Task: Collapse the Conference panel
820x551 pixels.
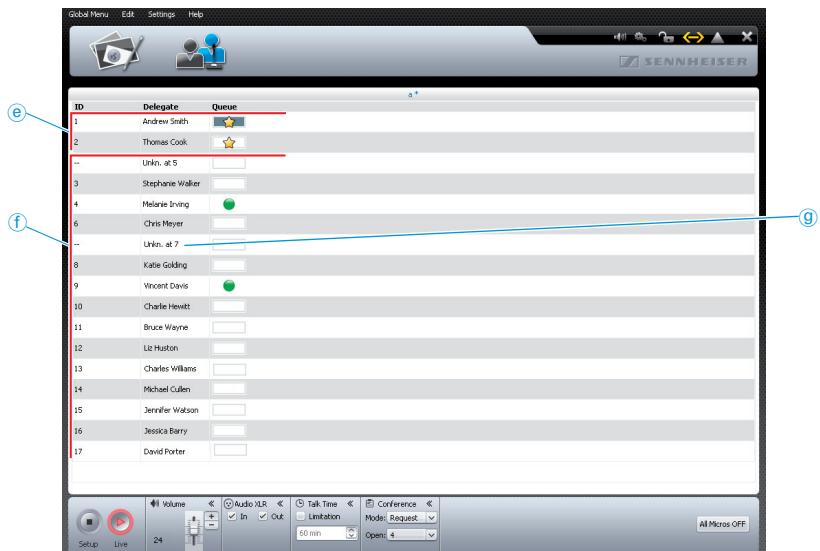Action: point(429,503)
